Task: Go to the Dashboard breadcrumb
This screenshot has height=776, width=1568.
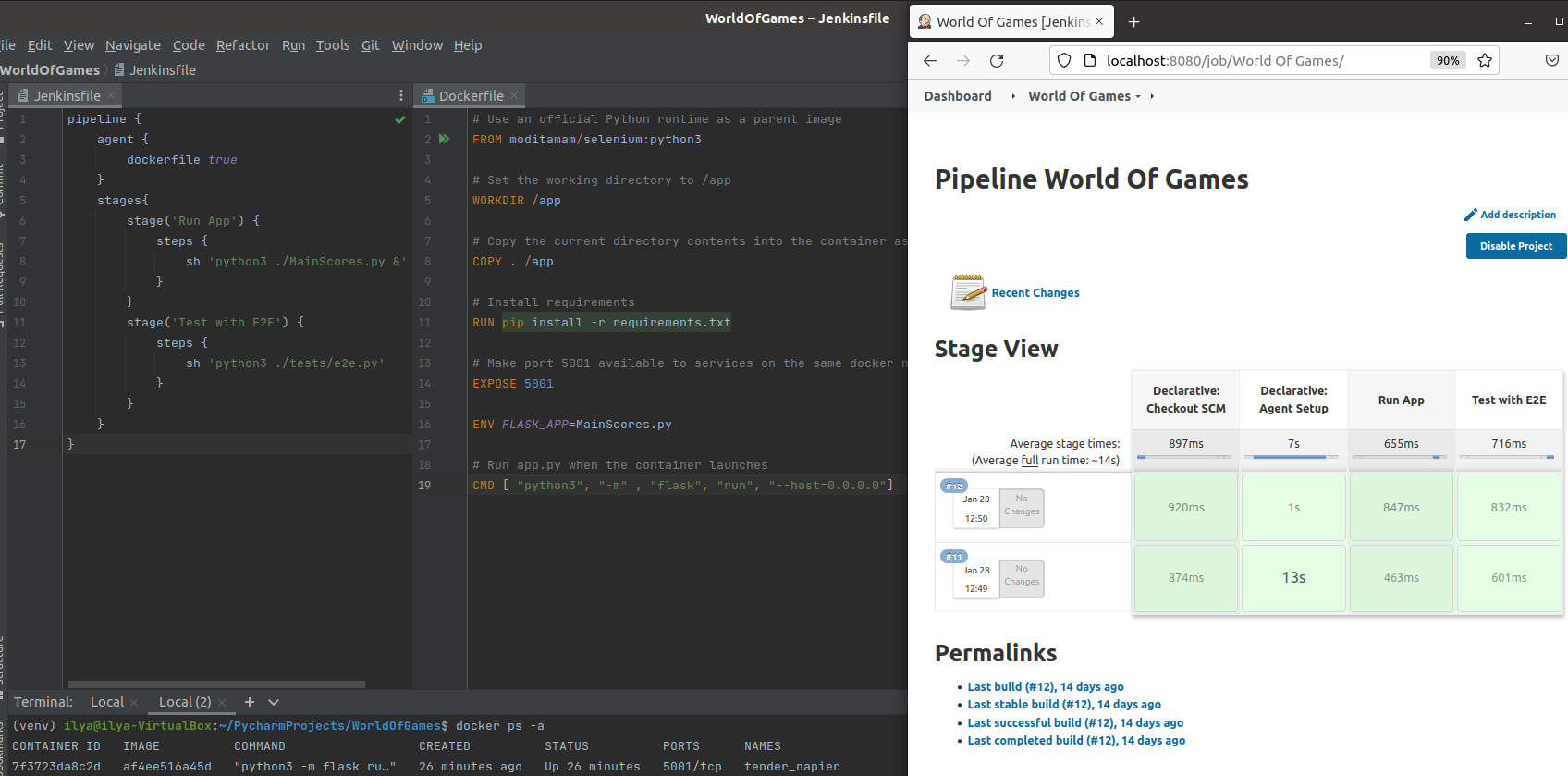Action: click(958, 96)
